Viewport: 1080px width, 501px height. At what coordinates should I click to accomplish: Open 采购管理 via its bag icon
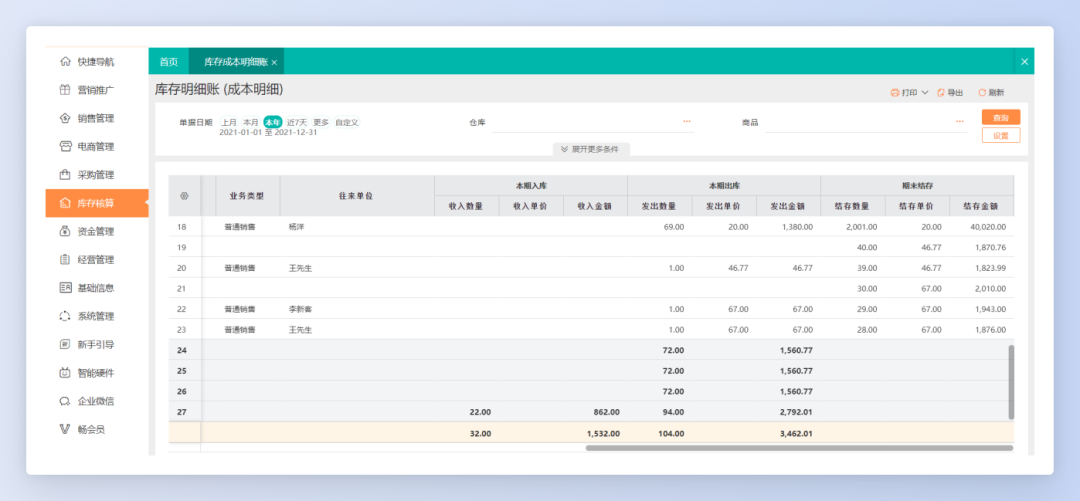point(65,174)
